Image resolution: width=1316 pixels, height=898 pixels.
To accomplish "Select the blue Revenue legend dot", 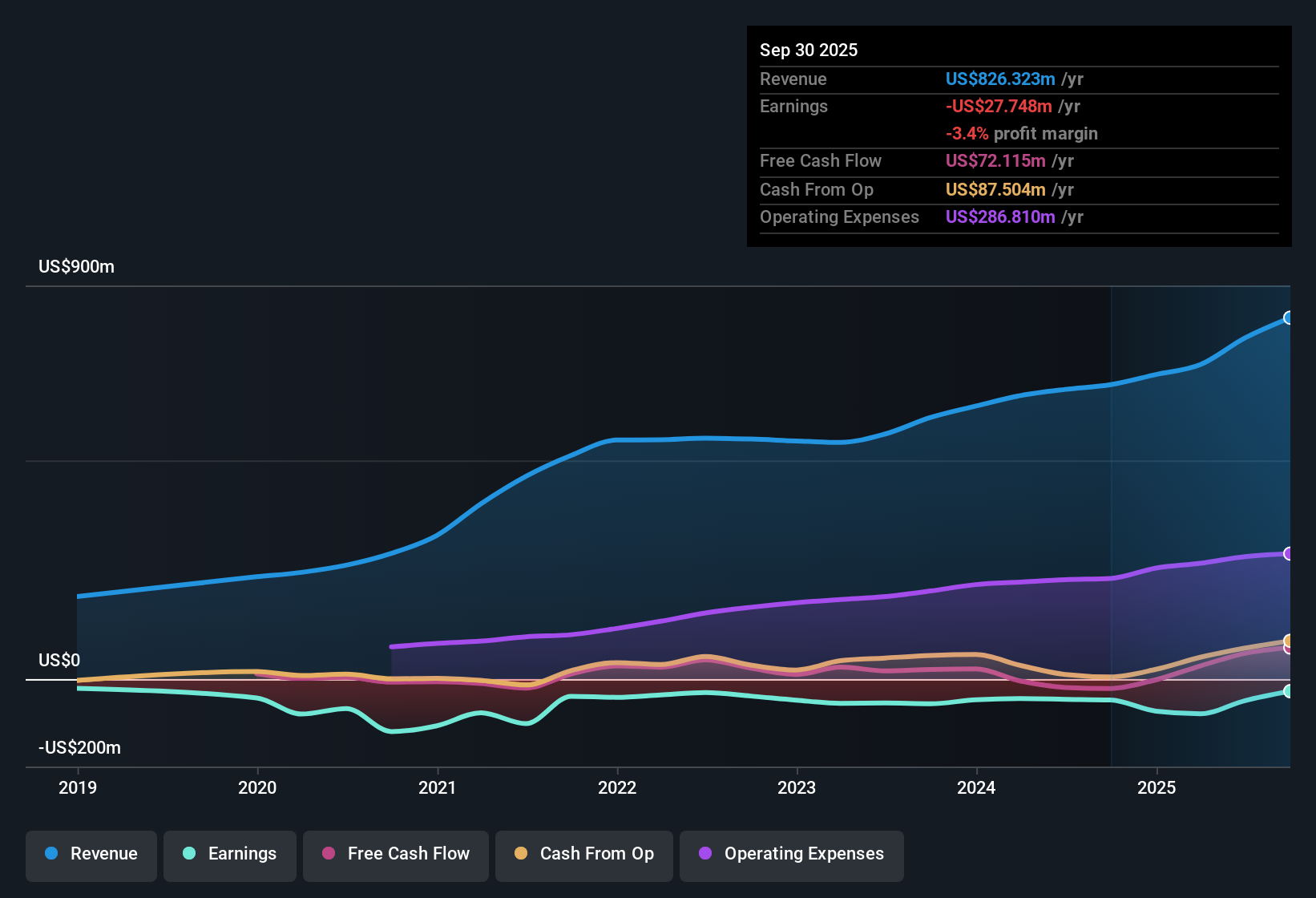I will (50, 854).
